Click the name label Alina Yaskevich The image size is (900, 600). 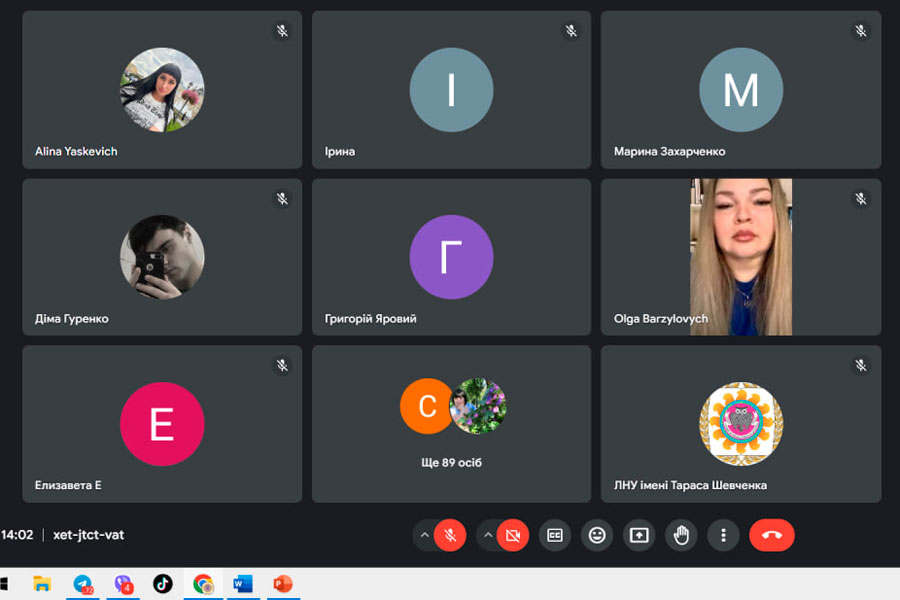click(76, 152)
